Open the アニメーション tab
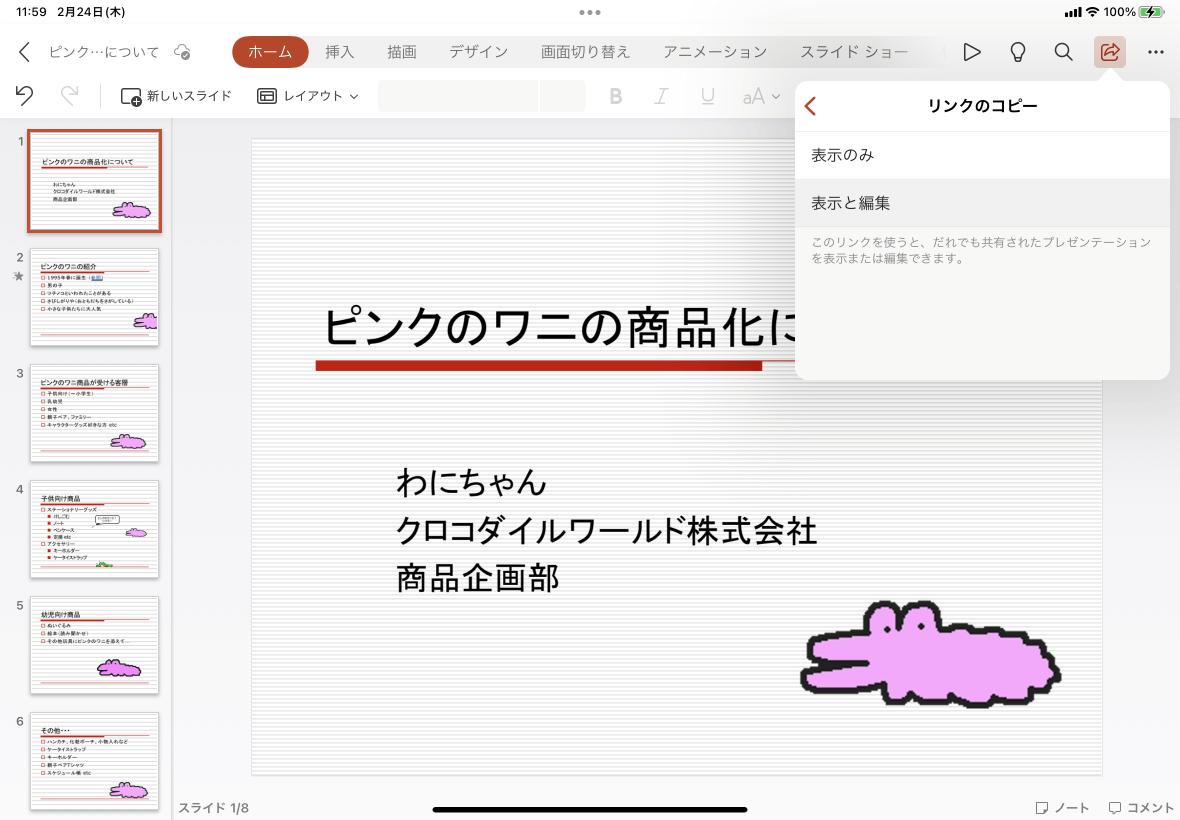This screenshot has height=820, width=1180. 715,52
